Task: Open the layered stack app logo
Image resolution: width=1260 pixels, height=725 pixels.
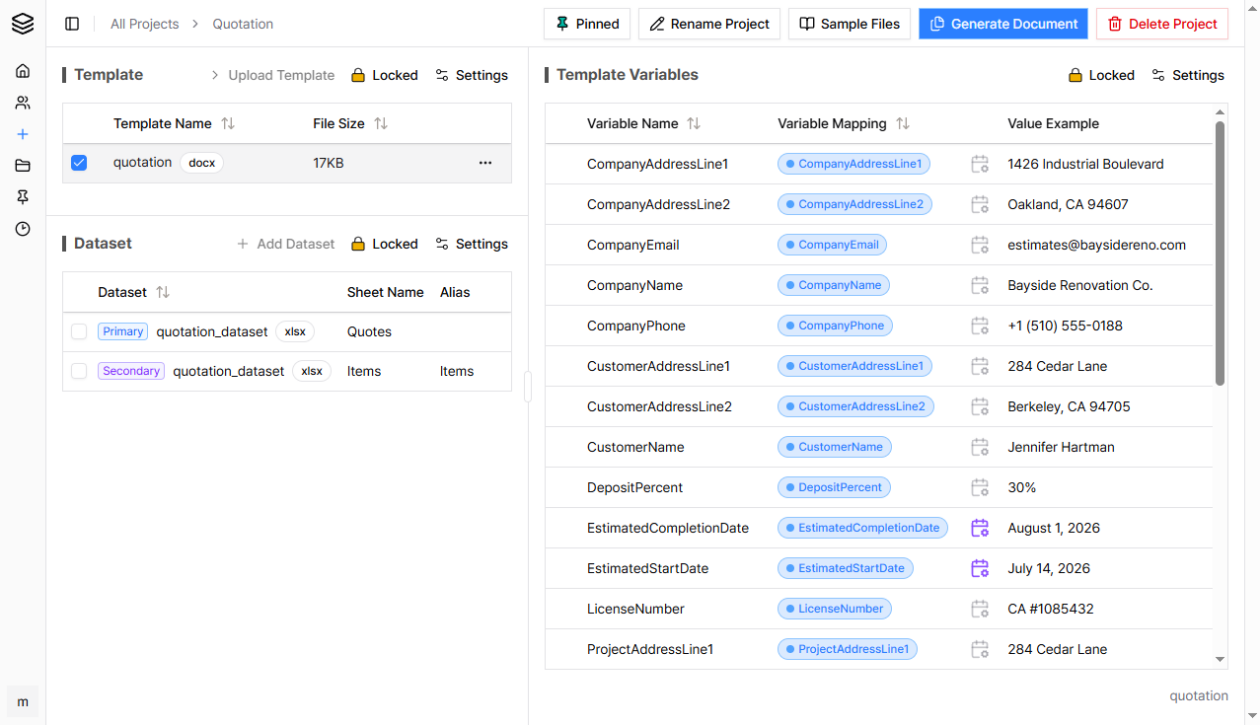Action: [22, 23]
